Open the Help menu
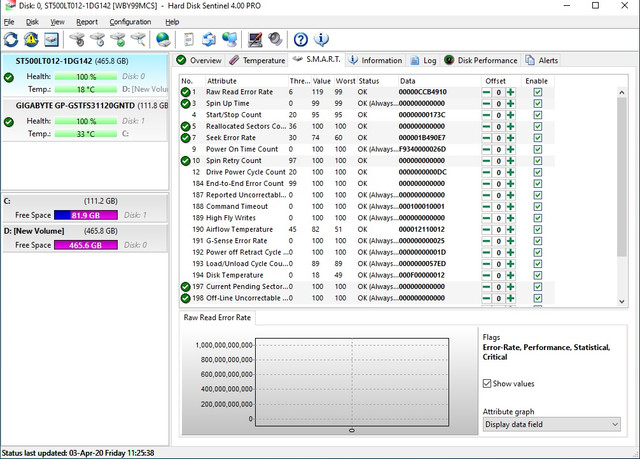 pos(172,22)
